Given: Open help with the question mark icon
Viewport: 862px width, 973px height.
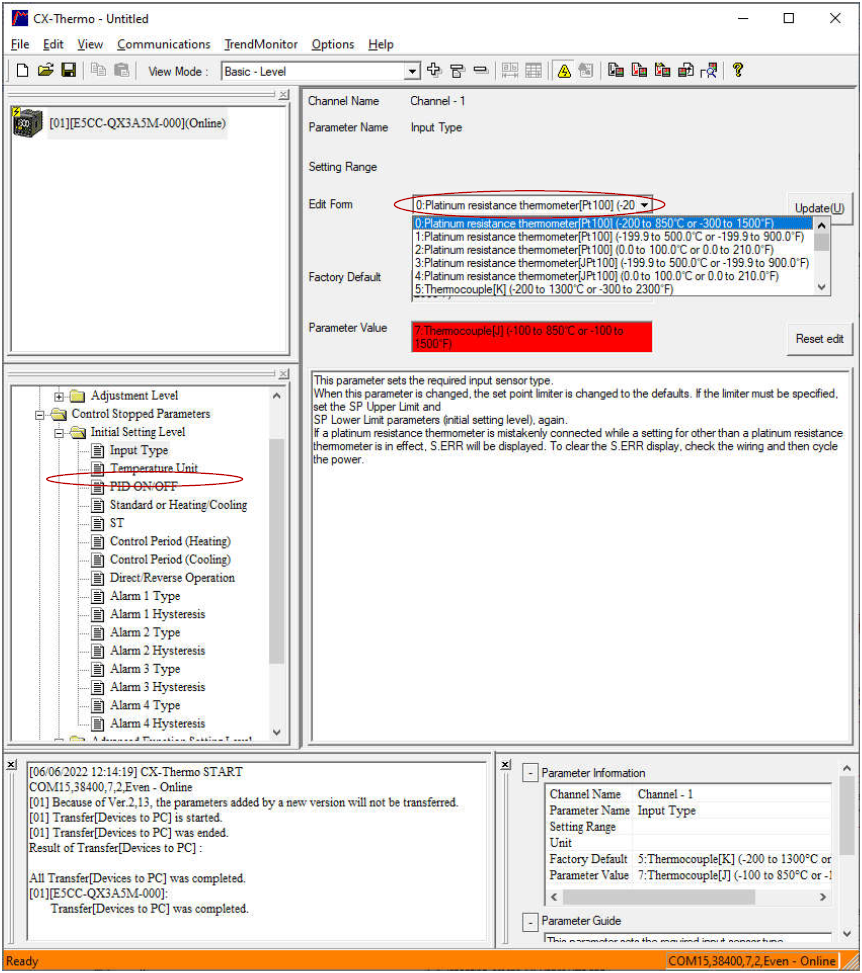Looking at the screenshot, I should (x=738, y=70).
